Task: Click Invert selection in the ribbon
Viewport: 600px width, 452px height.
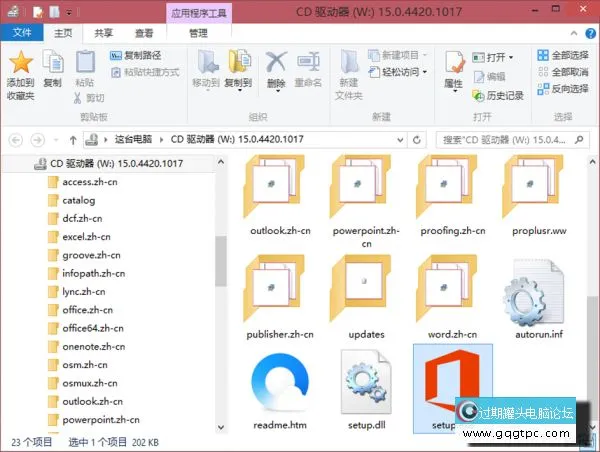Action: tap(563, 89)
